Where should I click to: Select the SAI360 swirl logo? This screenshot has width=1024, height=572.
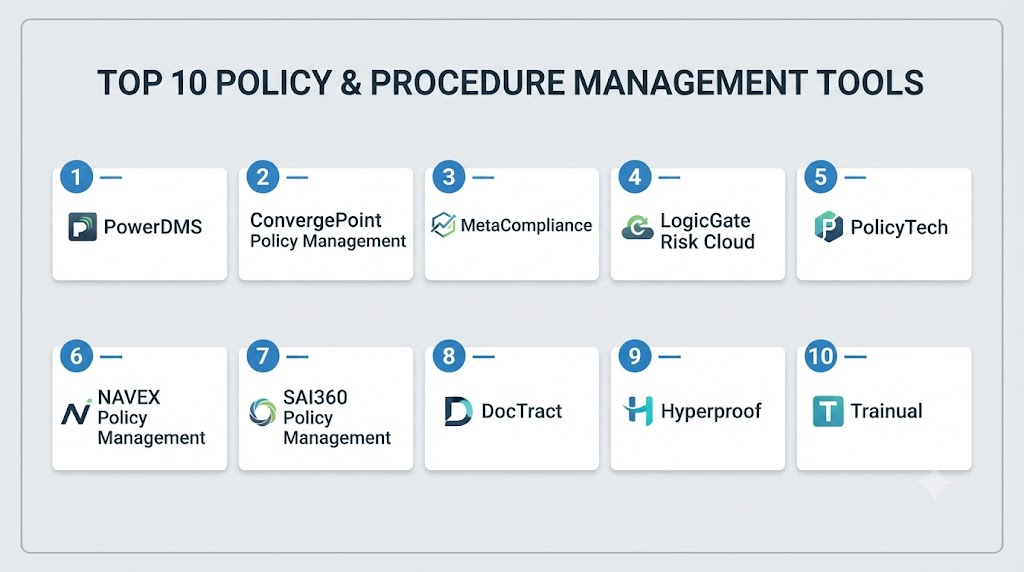[x=263, y=413]
